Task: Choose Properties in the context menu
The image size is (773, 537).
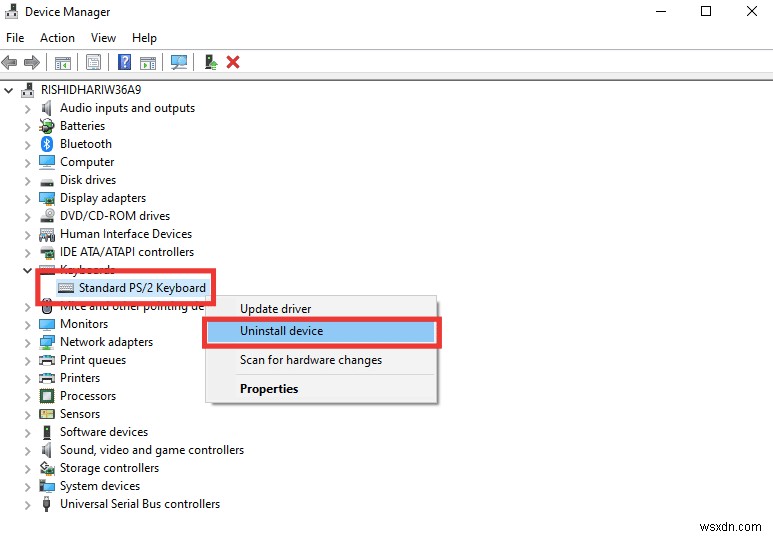Action: [x=321, y=389]
